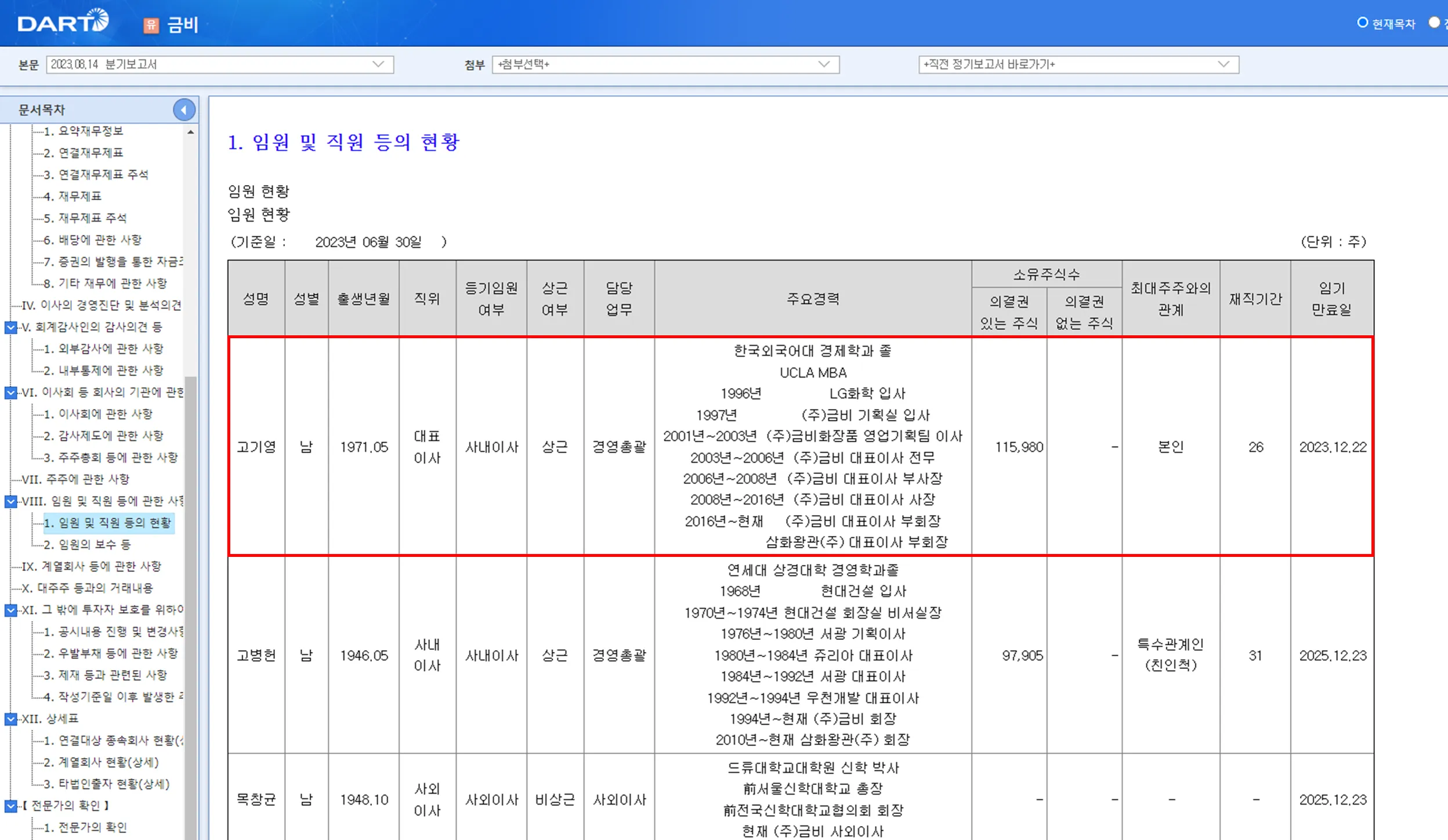The image size is (1448, 840).
Task: Open 3. 타법인출자 현황(상세)
Action: 107,784
